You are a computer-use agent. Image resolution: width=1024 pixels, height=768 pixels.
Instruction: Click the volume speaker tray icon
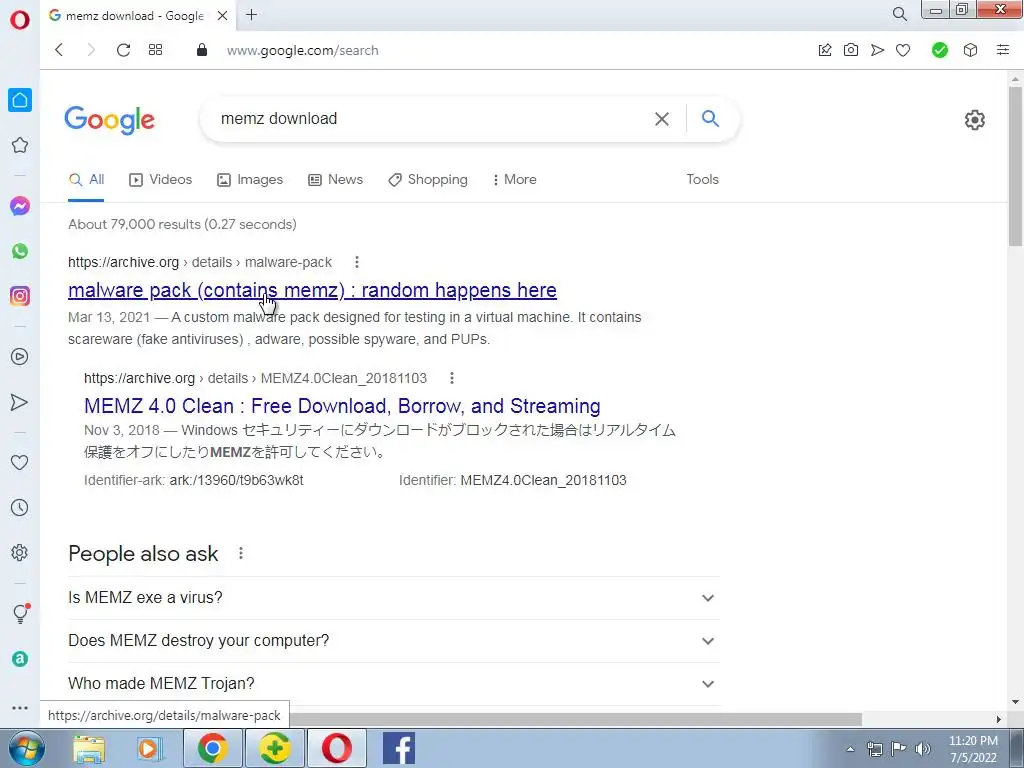click(923, 748)
